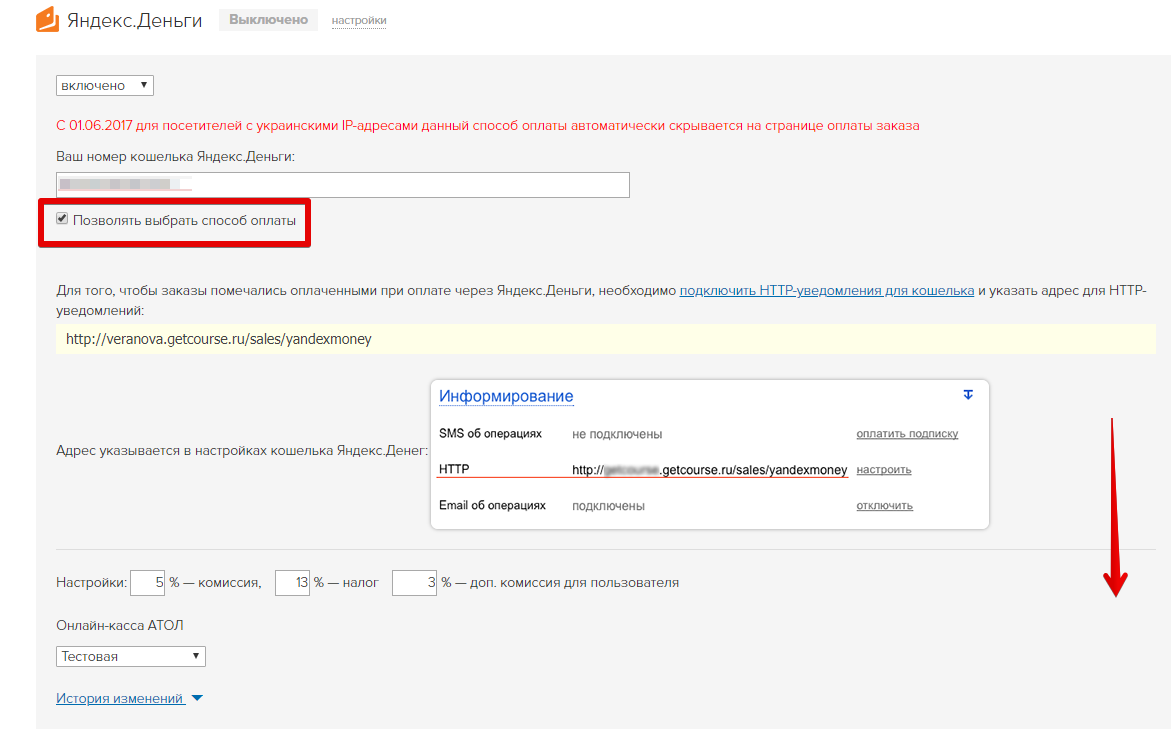Click the tax percent field showing 13
The width and height of the screenshot is (1171, 729).
click(292, 583)
